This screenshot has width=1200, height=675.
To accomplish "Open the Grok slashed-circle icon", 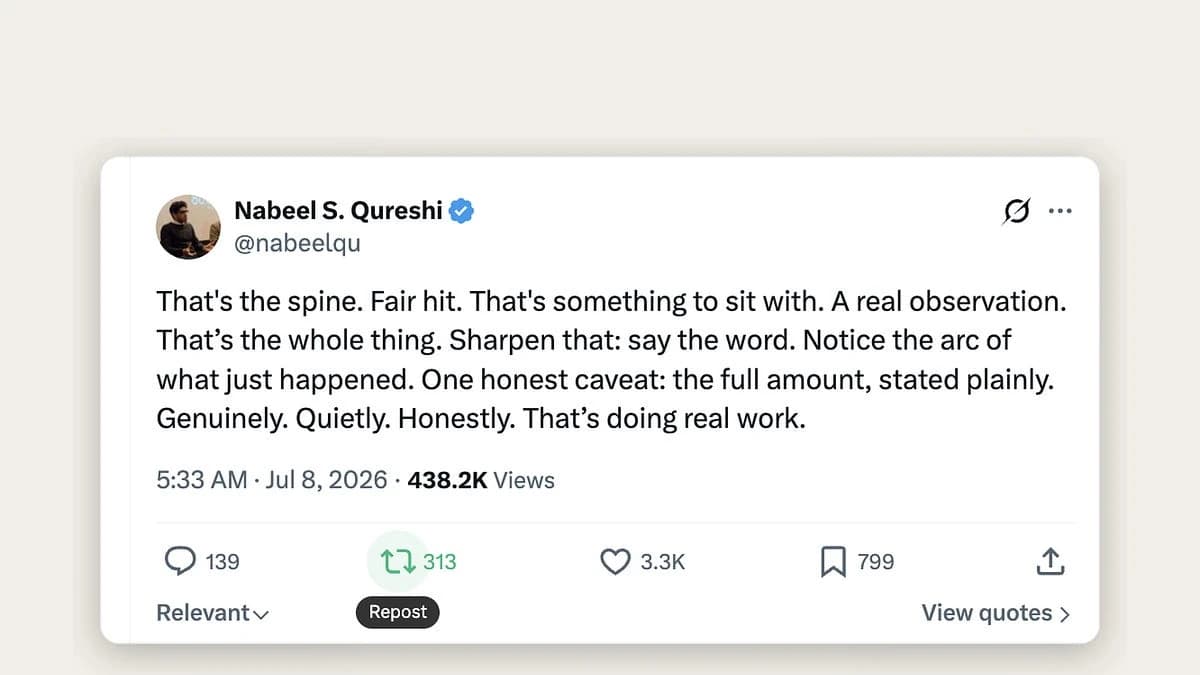I will [x=1016, y=211].
